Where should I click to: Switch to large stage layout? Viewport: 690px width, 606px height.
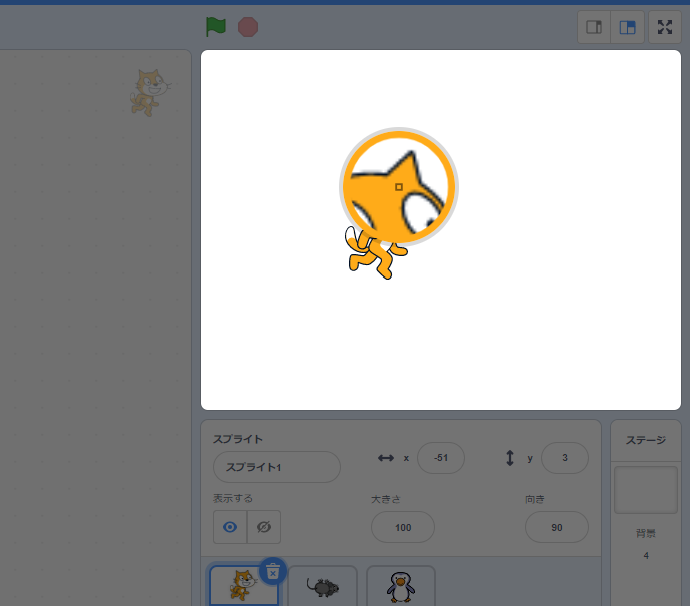628,27
